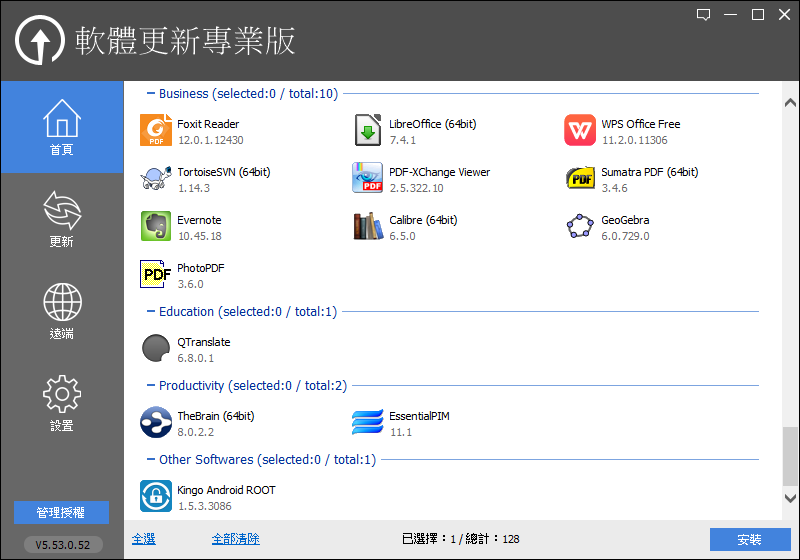The height and width of the screenshot is (560, 800).
Task: Select Kingo Android ROOT text label
Action: 226,490
